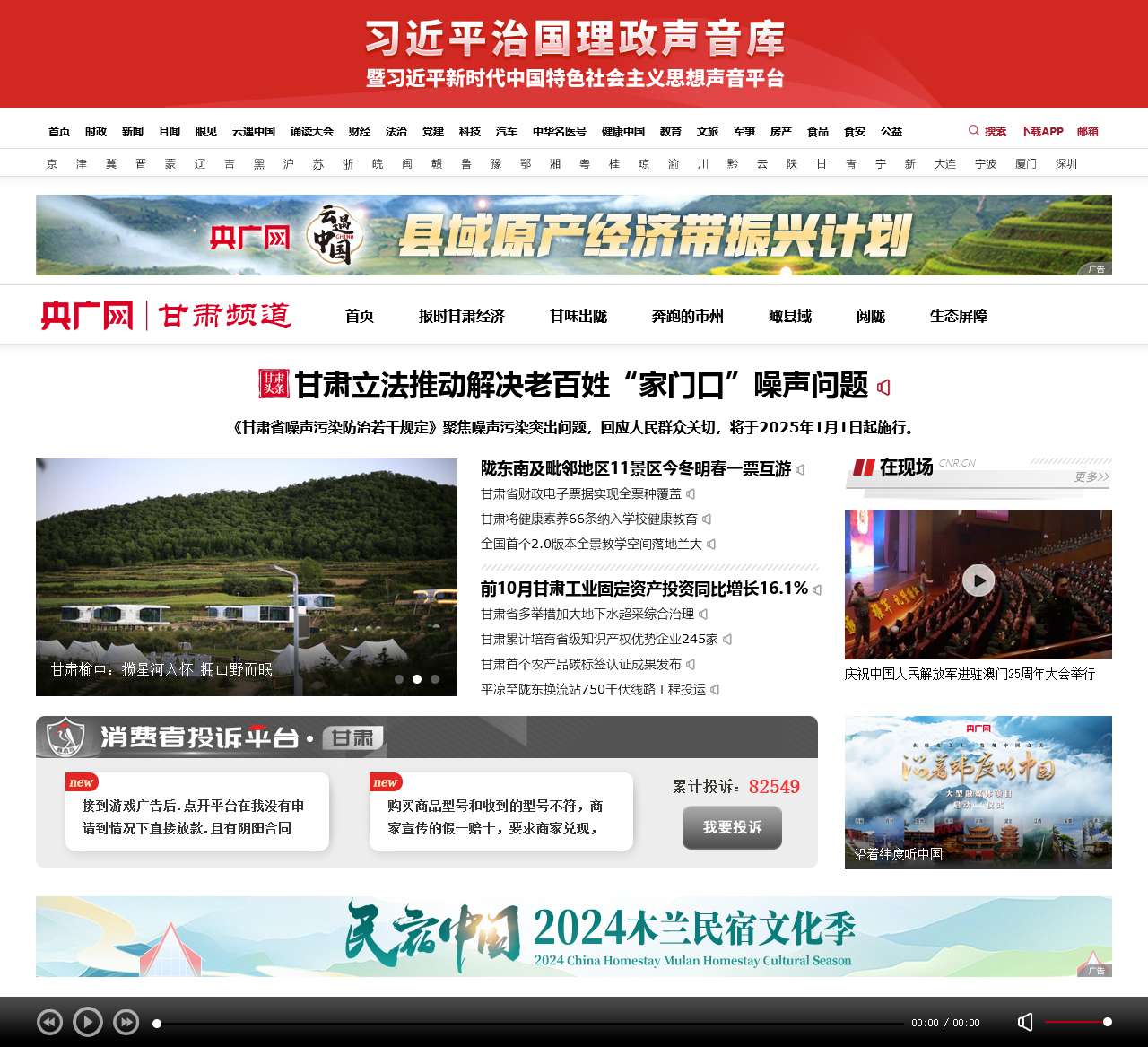Screen dimensions: 1148x1047
Task: Open the 习近平治国理政声音库 top banner
Action: 574,54
